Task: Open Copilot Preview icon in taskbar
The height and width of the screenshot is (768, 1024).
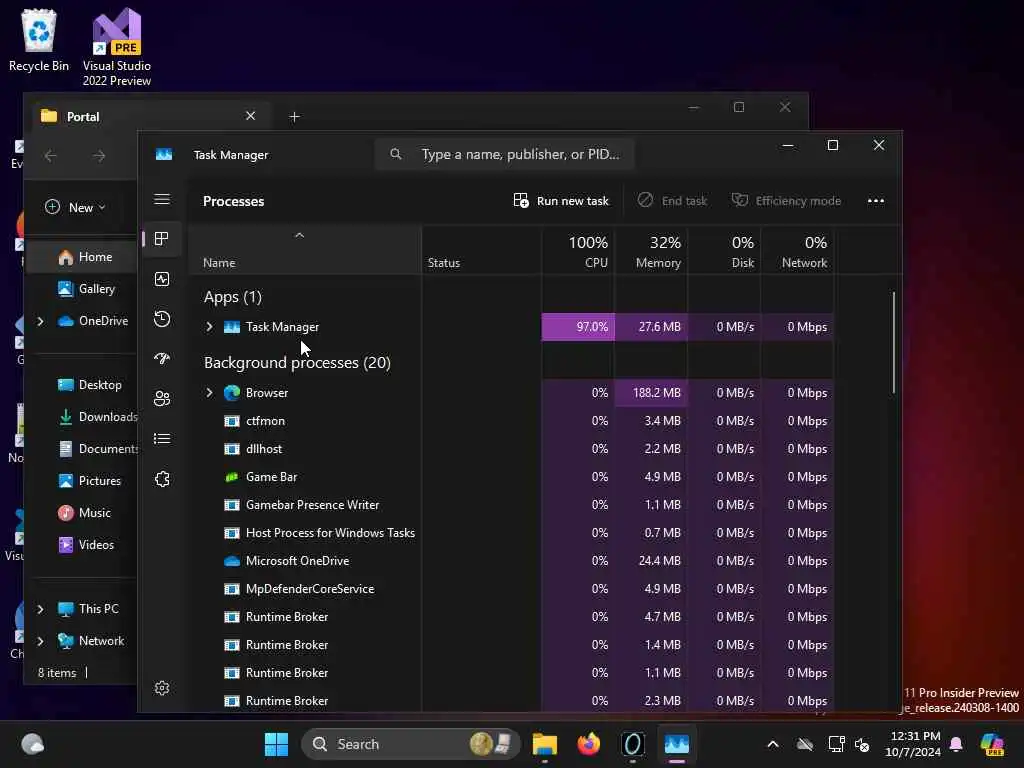Action: click(992, 744)
